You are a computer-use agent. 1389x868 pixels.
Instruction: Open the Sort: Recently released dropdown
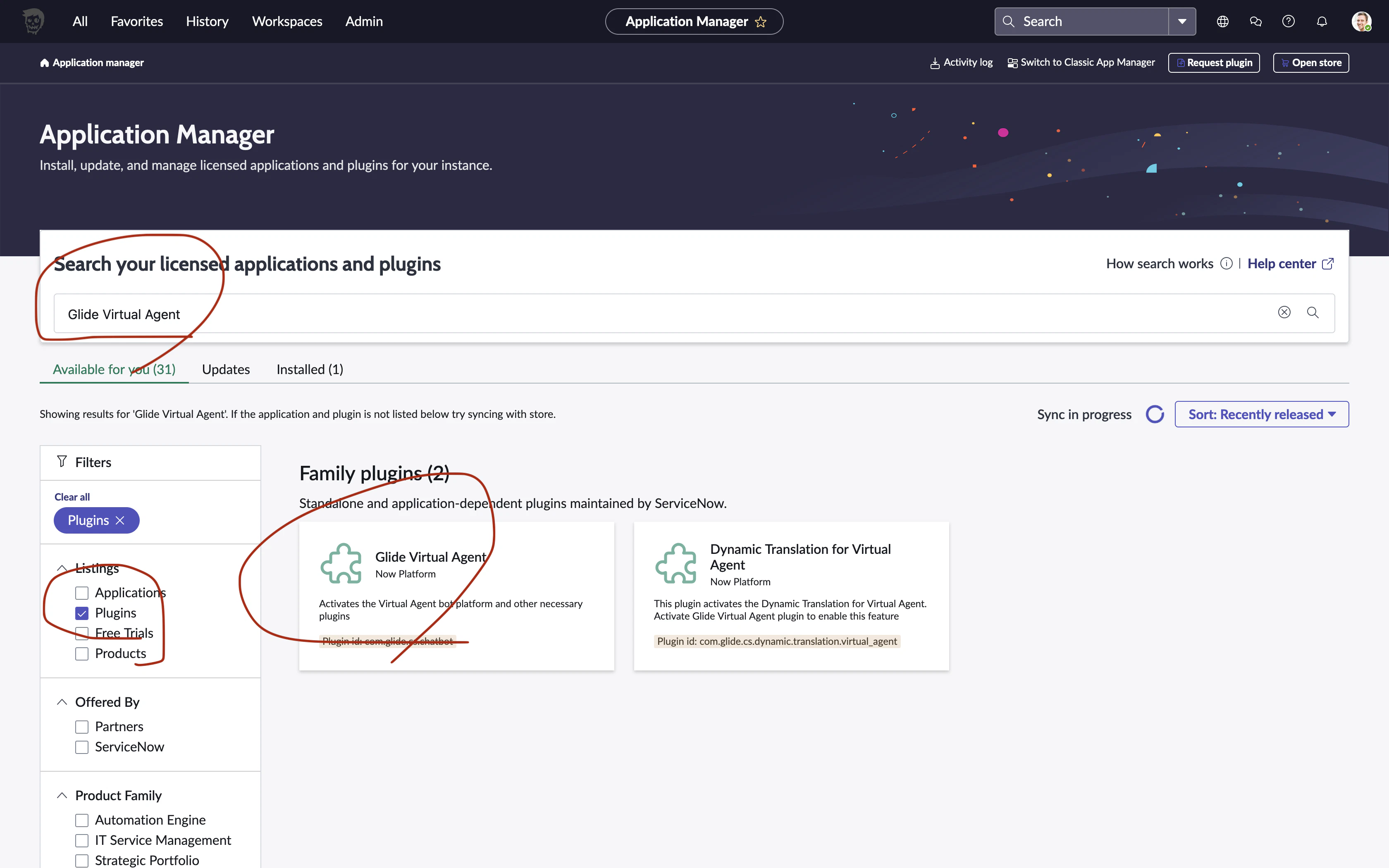[x=1262, y=414]
